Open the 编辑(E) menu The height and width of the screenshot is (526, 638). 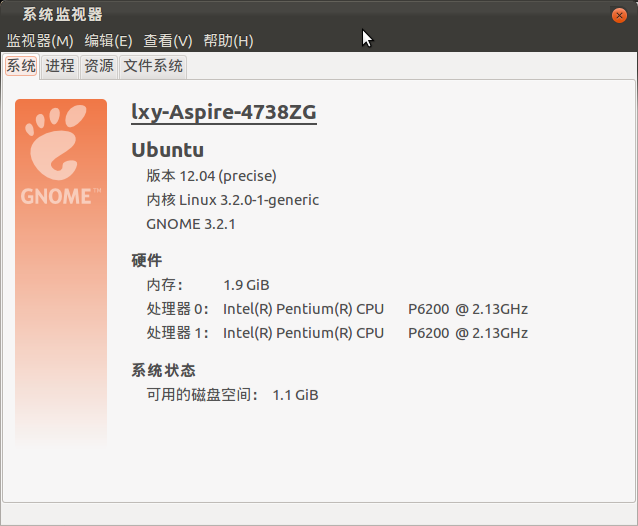[x=108, y=41]
